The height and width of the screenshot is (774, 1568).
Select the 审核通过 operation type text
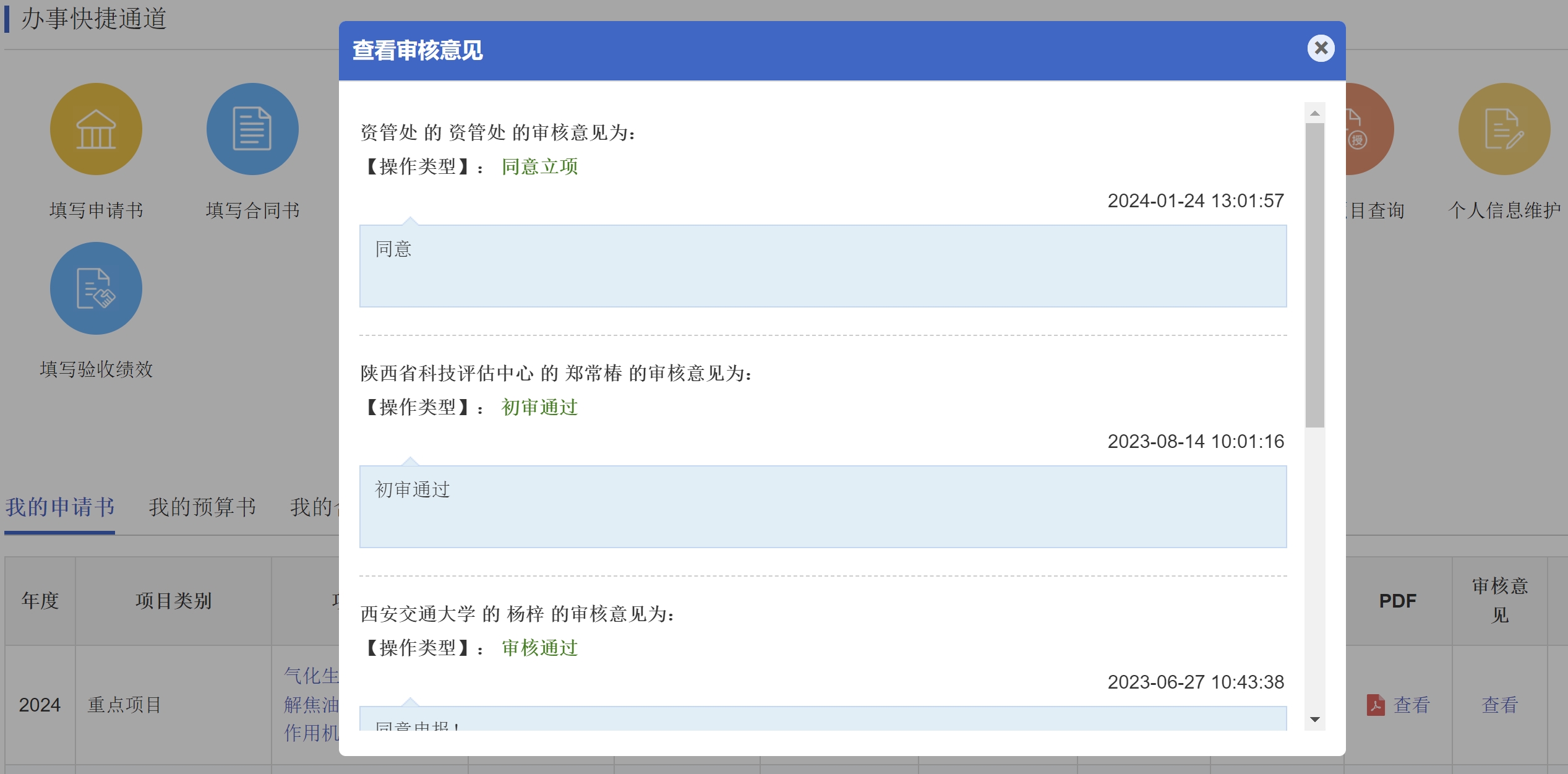pyautogui.click(x=539, y=648)
